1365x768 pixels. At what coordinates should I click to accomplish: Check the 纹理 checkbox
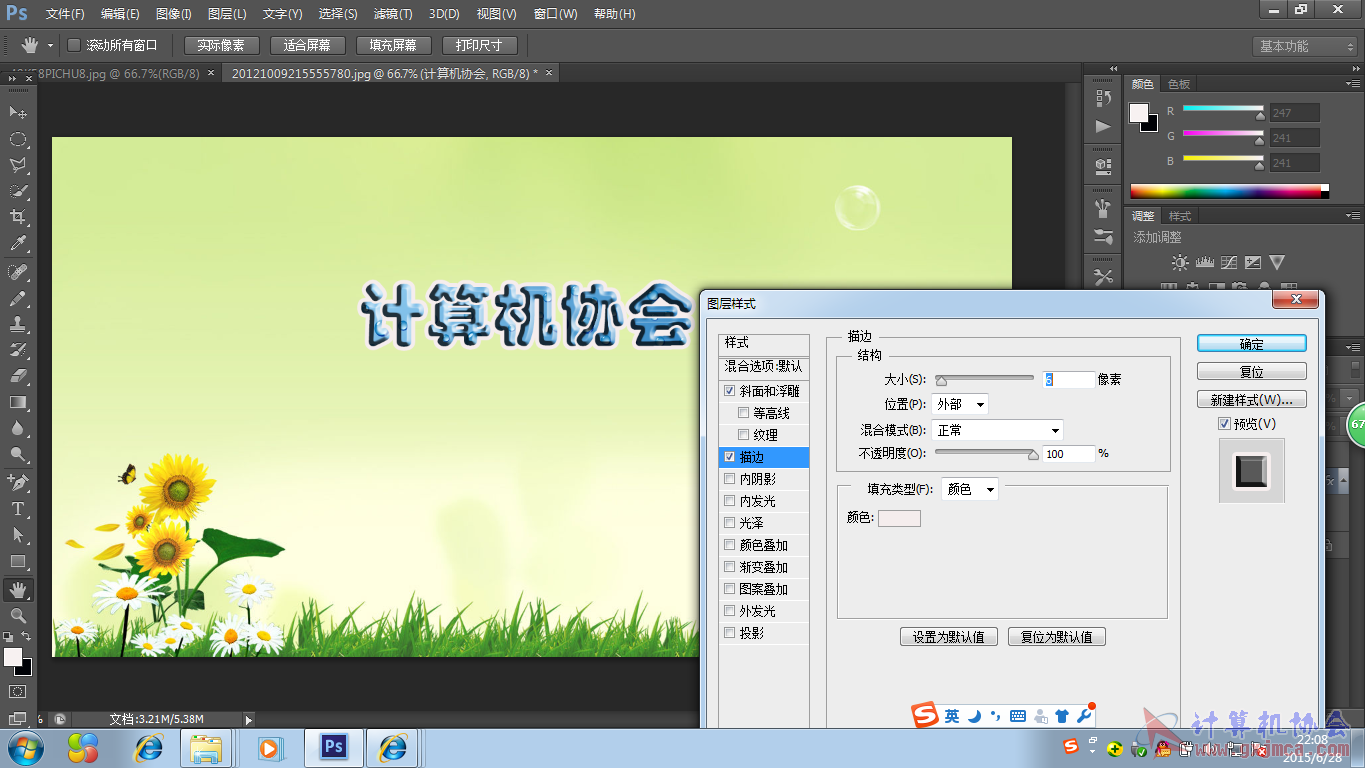tap(743, 435)
